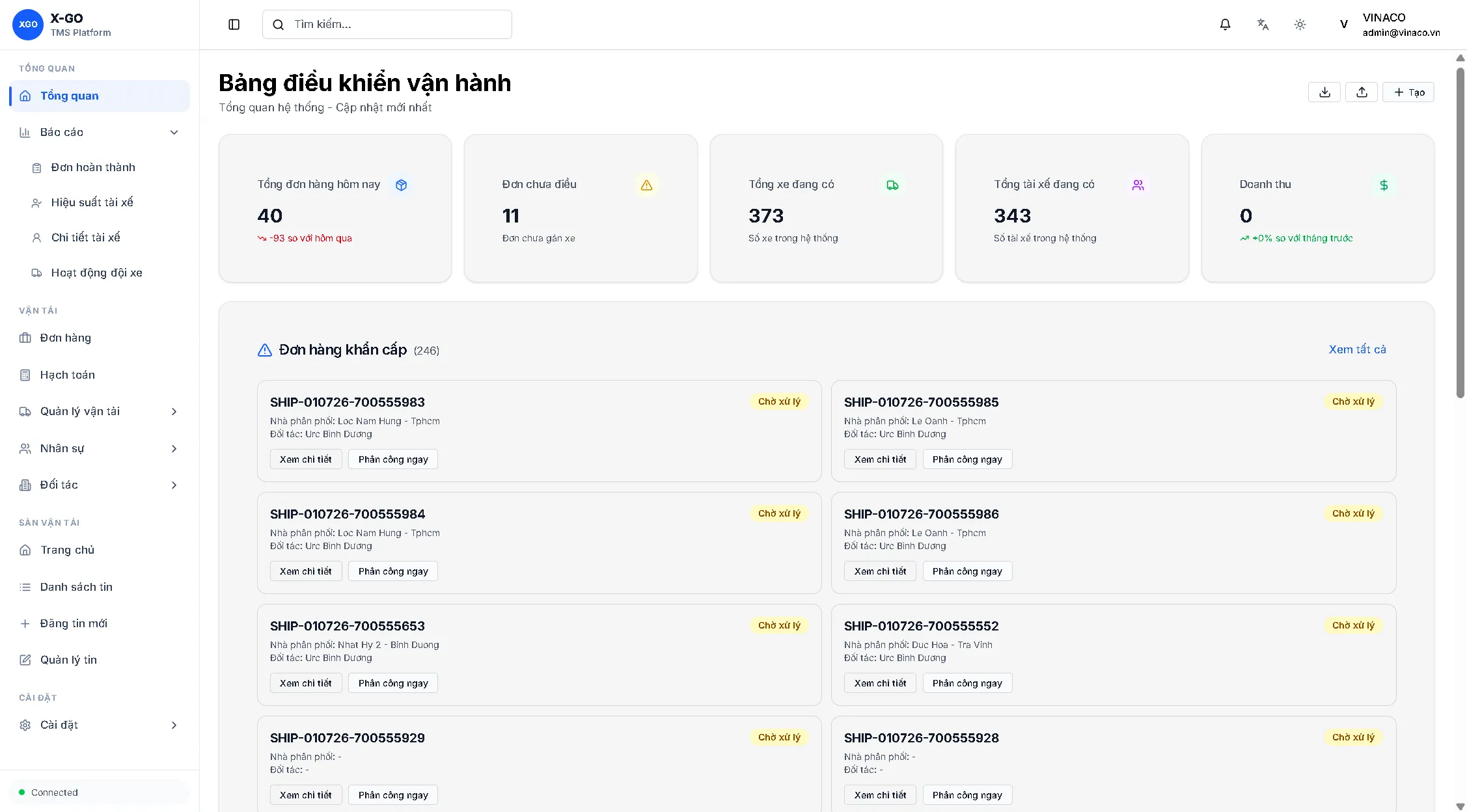Collapse the Báo cáo menu chevron
Screen dimensions: 1467x812
click(174, 133)
